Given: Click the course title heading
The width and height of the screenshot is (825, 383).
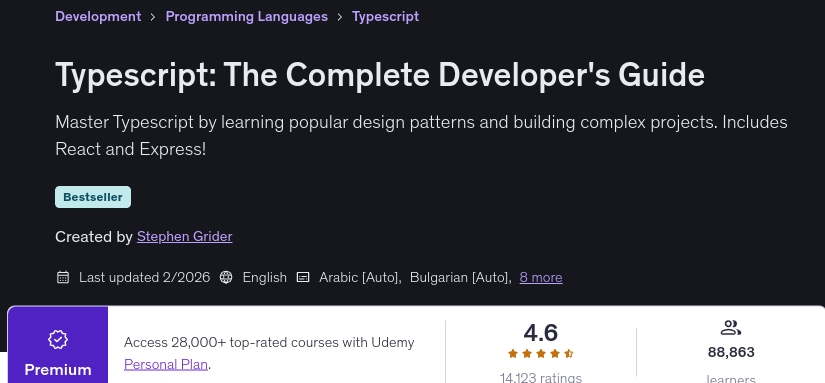Looking at the screenshot, I should [380, 75].
